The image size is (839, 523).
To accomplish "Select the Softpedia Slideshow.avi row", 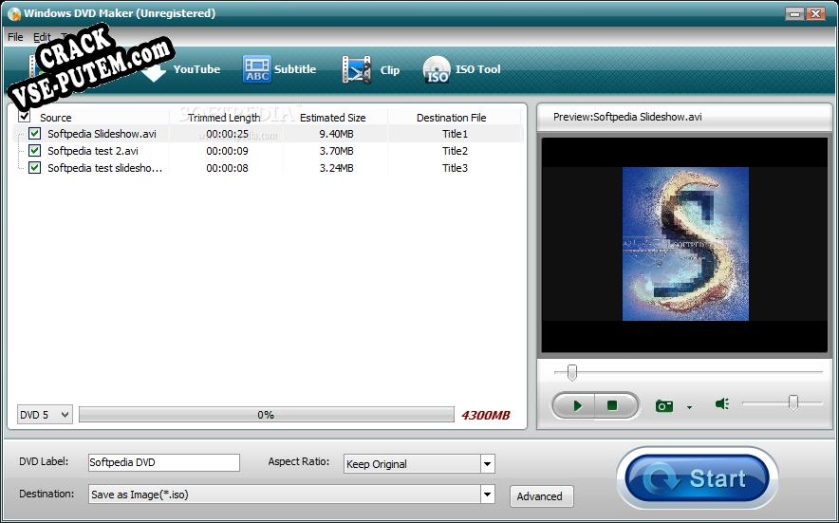I will click(268, 134).
